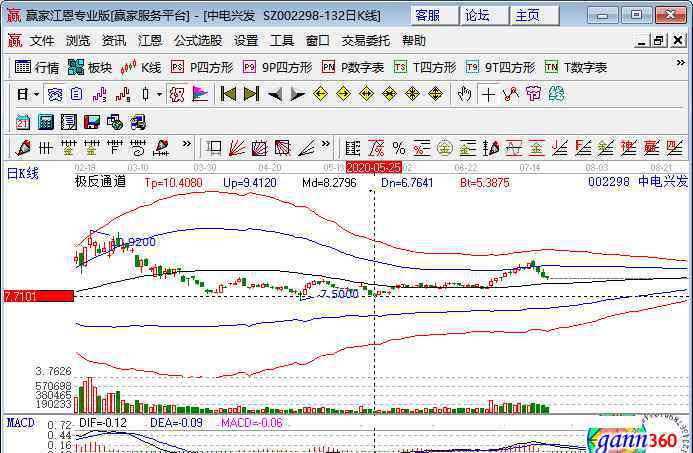Click the yellow diamond left-arrow icon
693x453 pixels.
click(x=320, y=94)
